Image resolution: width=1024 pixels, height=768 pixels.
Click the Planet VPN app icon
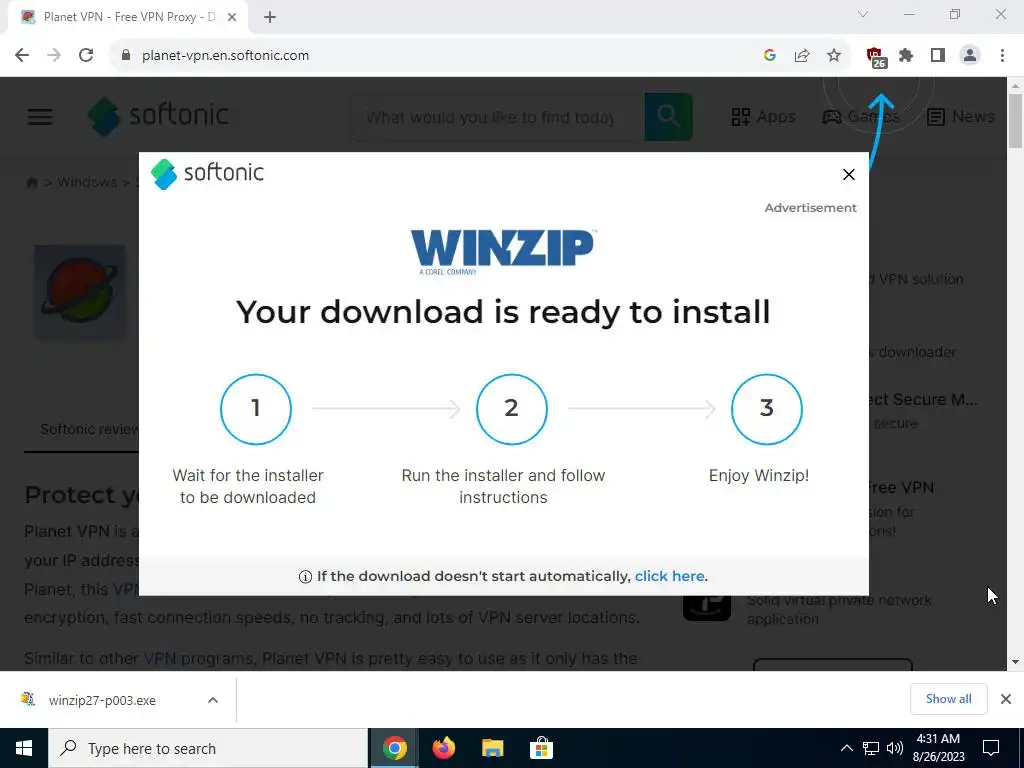pyautogui.click(x=80, y=292)
